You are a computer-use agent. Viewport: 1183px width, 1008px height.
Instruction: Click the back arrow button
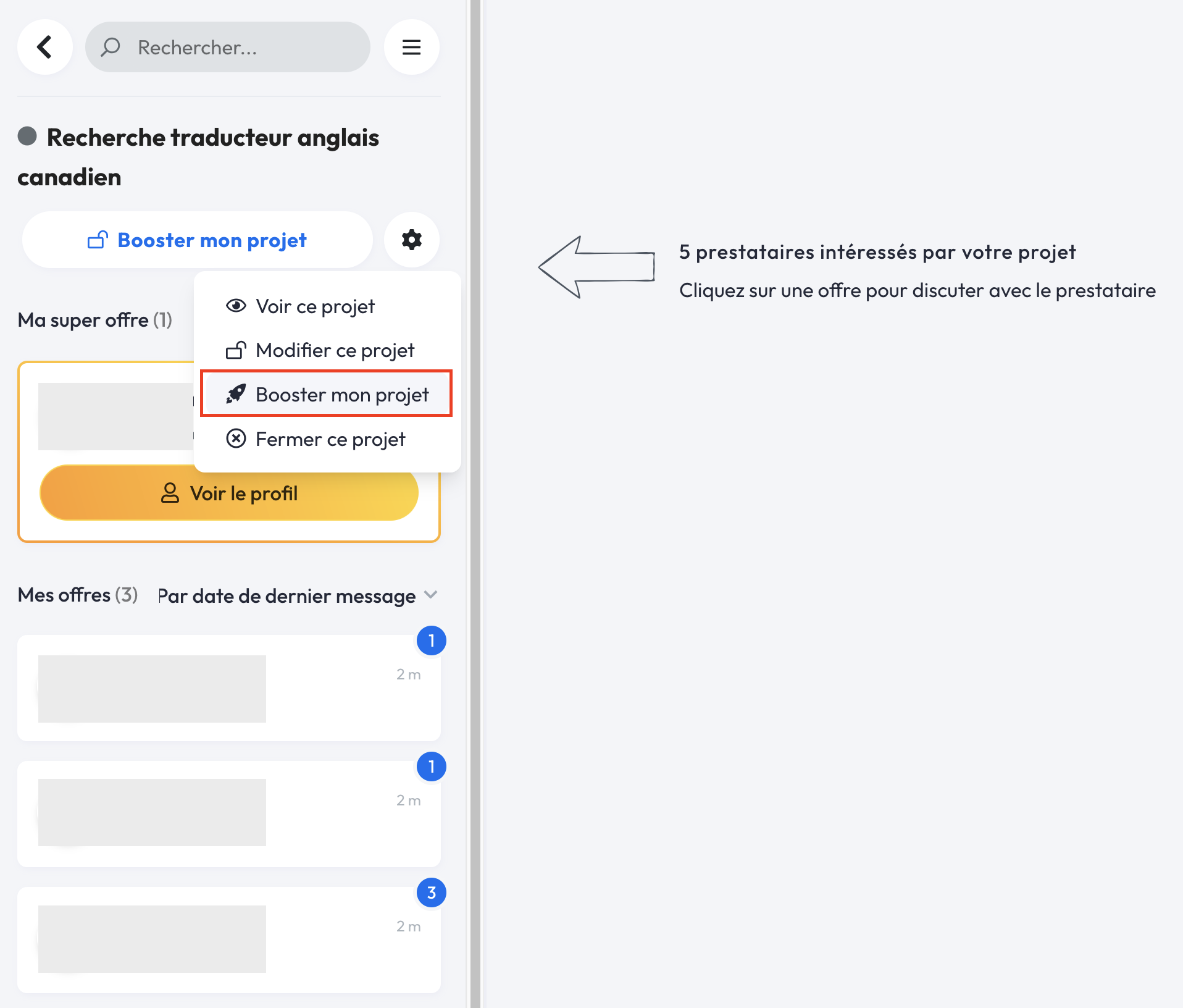coord(44,47)
